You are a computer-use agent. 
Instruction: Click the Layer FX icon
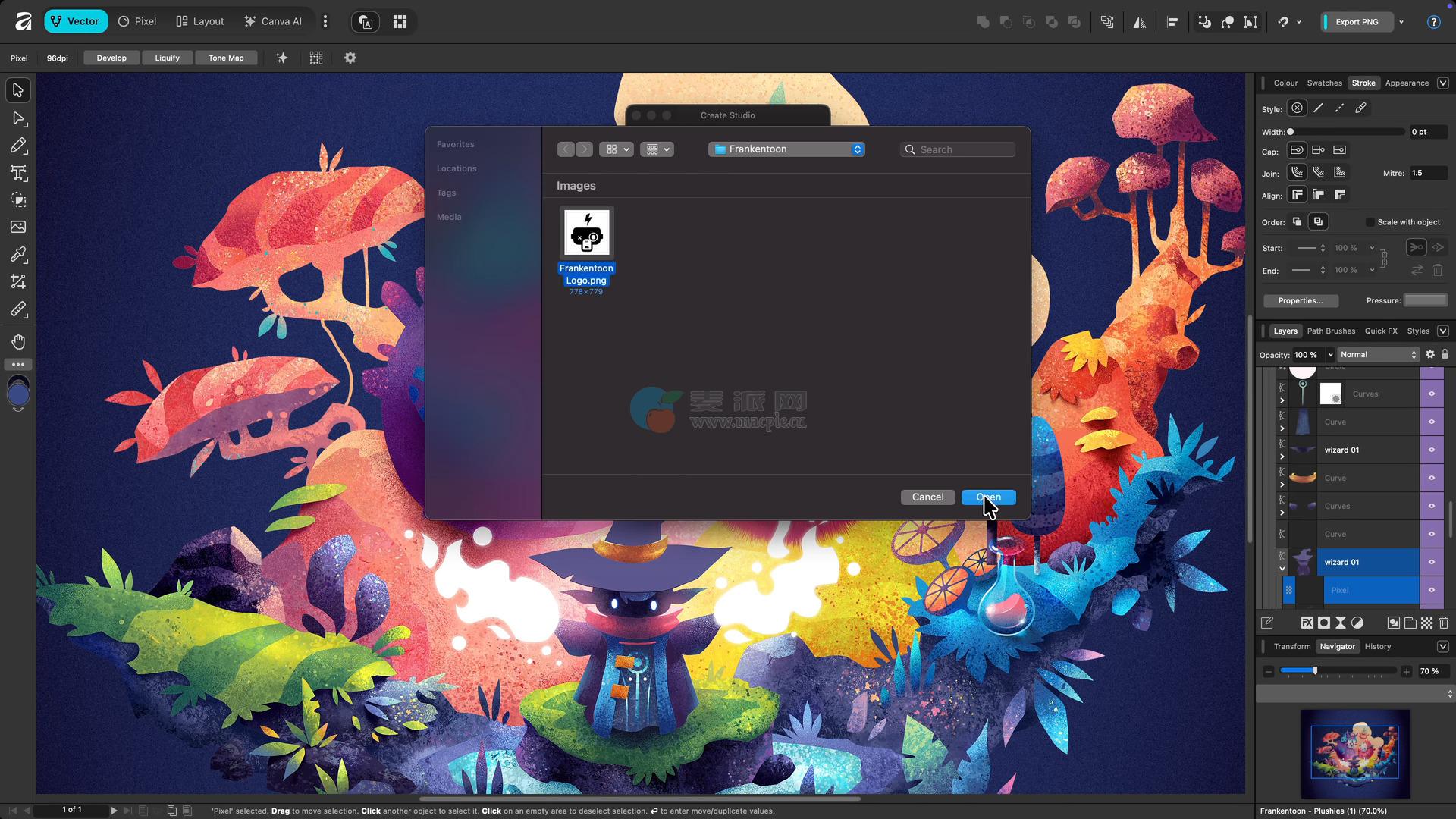1307,623
